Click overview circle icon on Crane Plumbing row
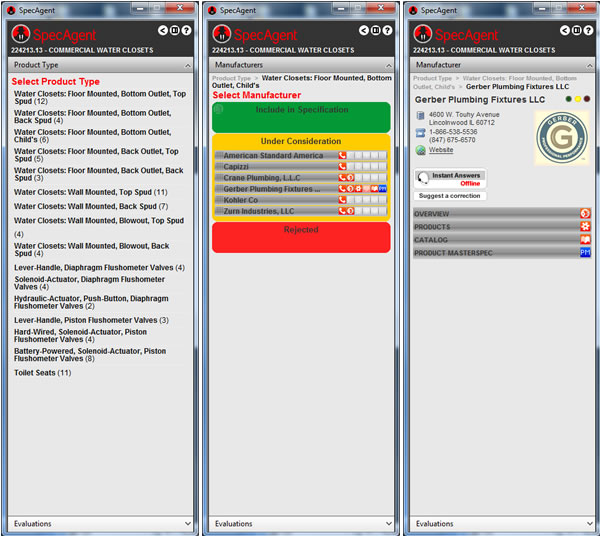Image resolution: width=600 pixels, height=536 pixels. coord(351,178)
